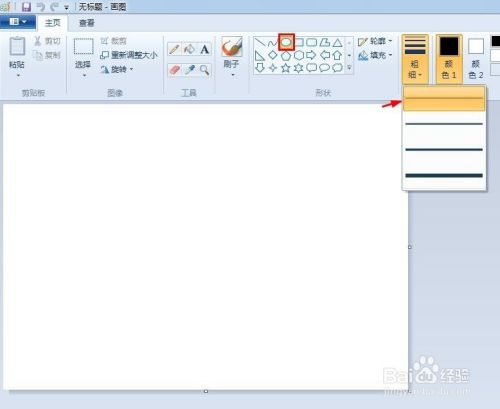500x409 pixels.
Task: Choose the Rectangle shape
Action: click(299, 42)
